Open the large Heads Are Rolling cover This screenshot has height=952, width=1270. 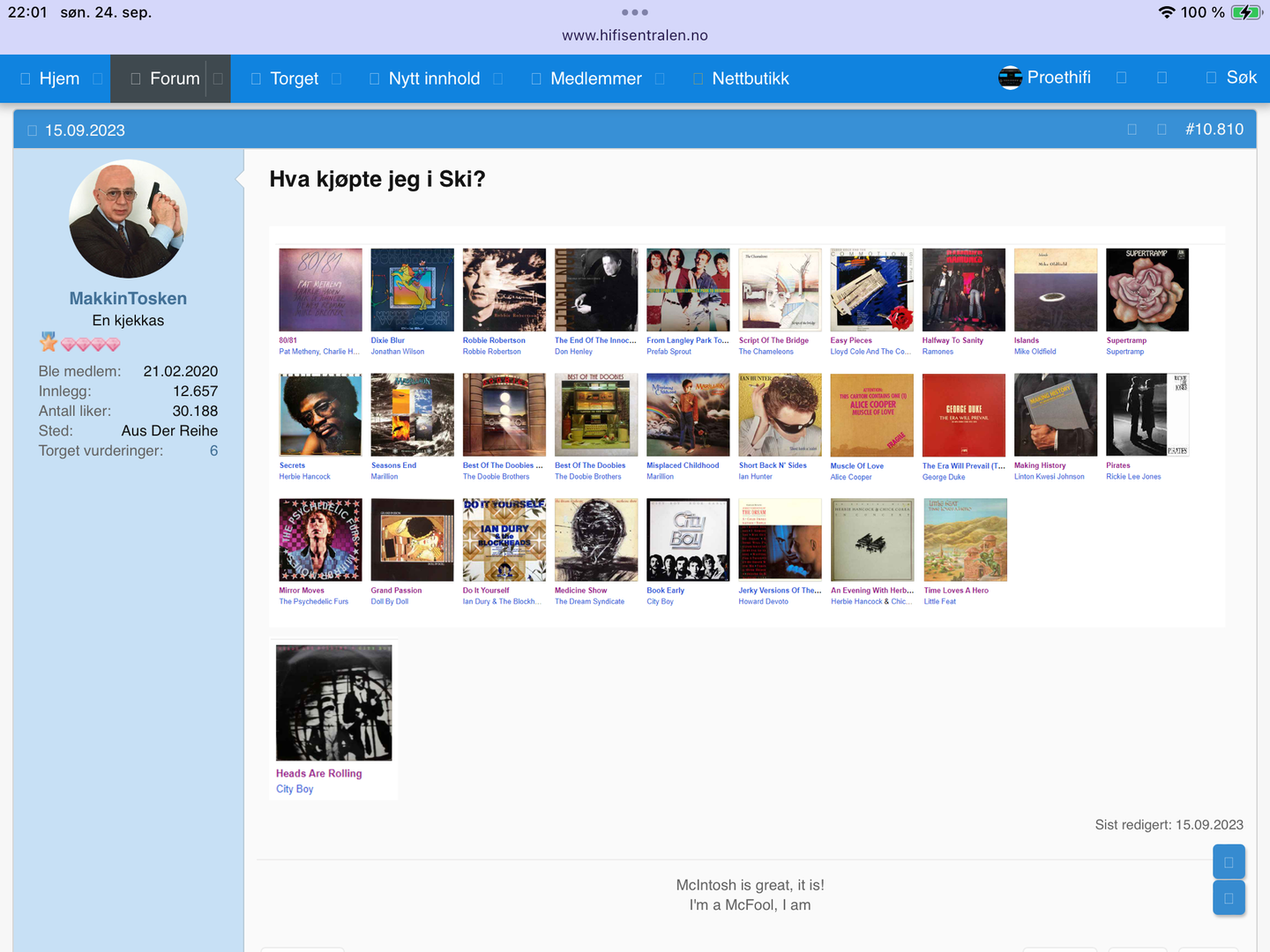pos(334,703)
